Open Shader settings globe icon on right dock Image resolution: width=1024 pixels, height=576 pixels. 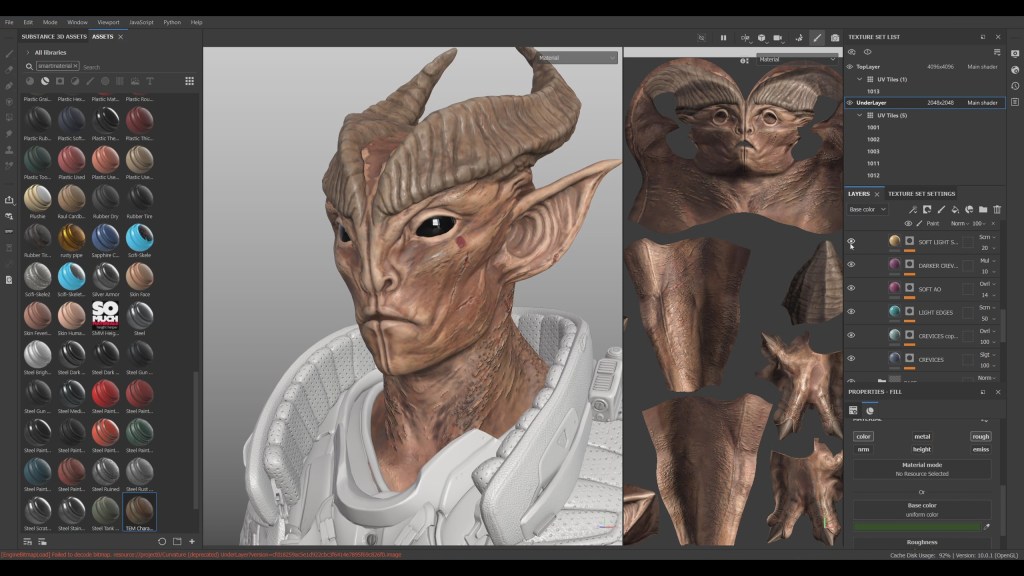coord(1015,70)
